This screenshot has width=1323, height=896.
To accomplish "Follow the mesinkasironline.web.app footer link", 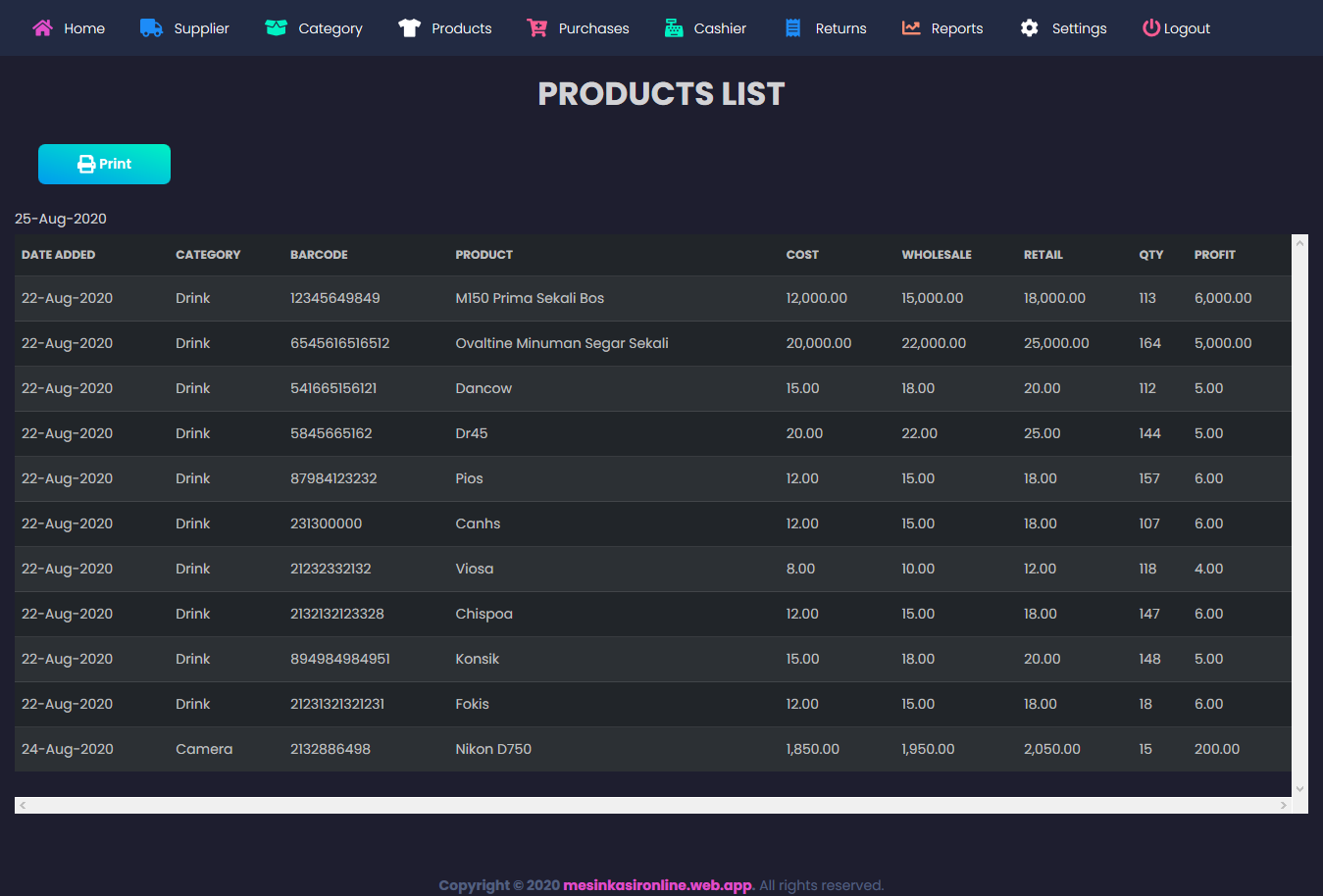I will [658, 885].
